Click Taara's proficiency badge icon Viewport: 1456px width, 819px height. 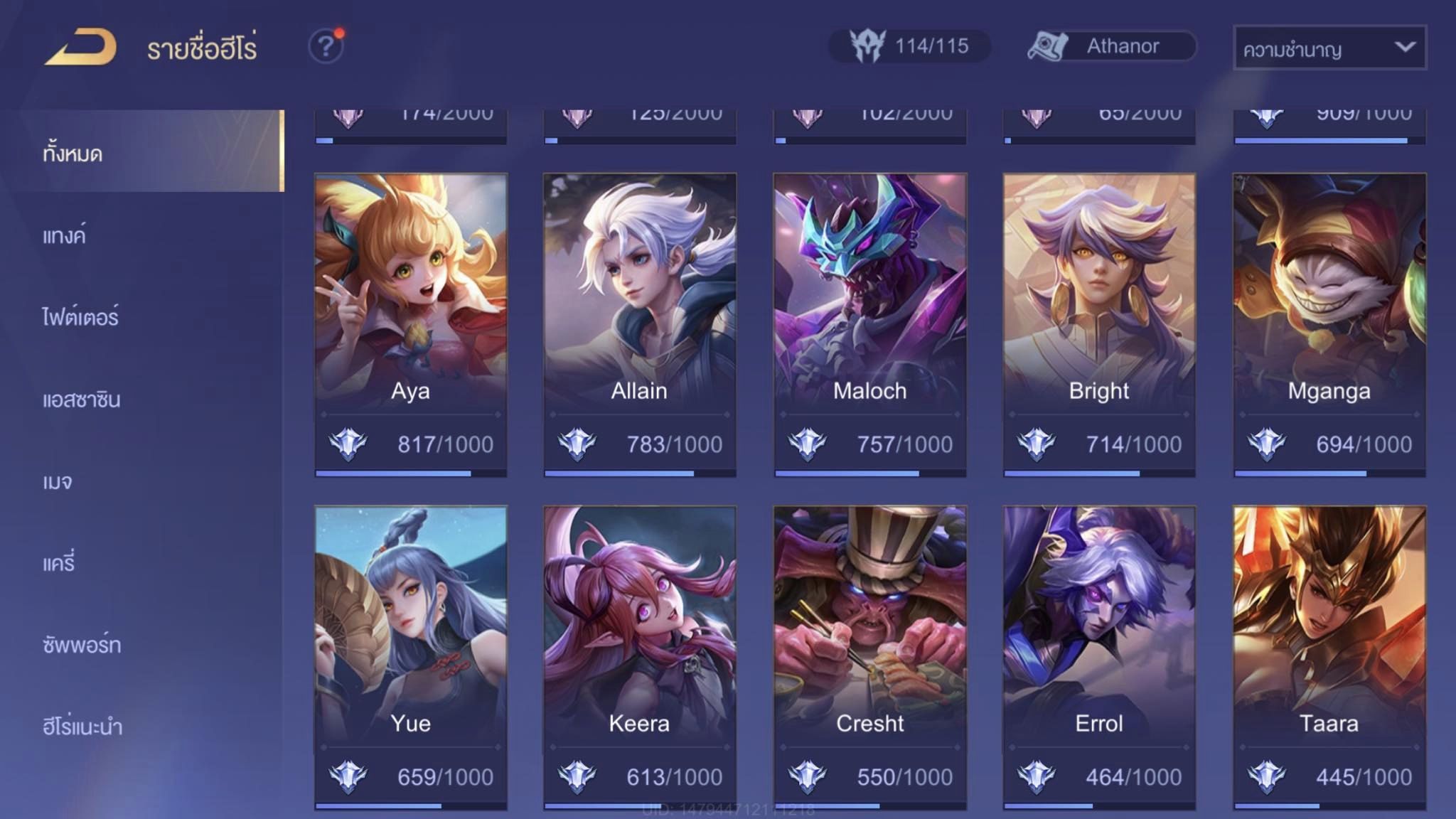pyautogui.click(x=1266, y=776)
